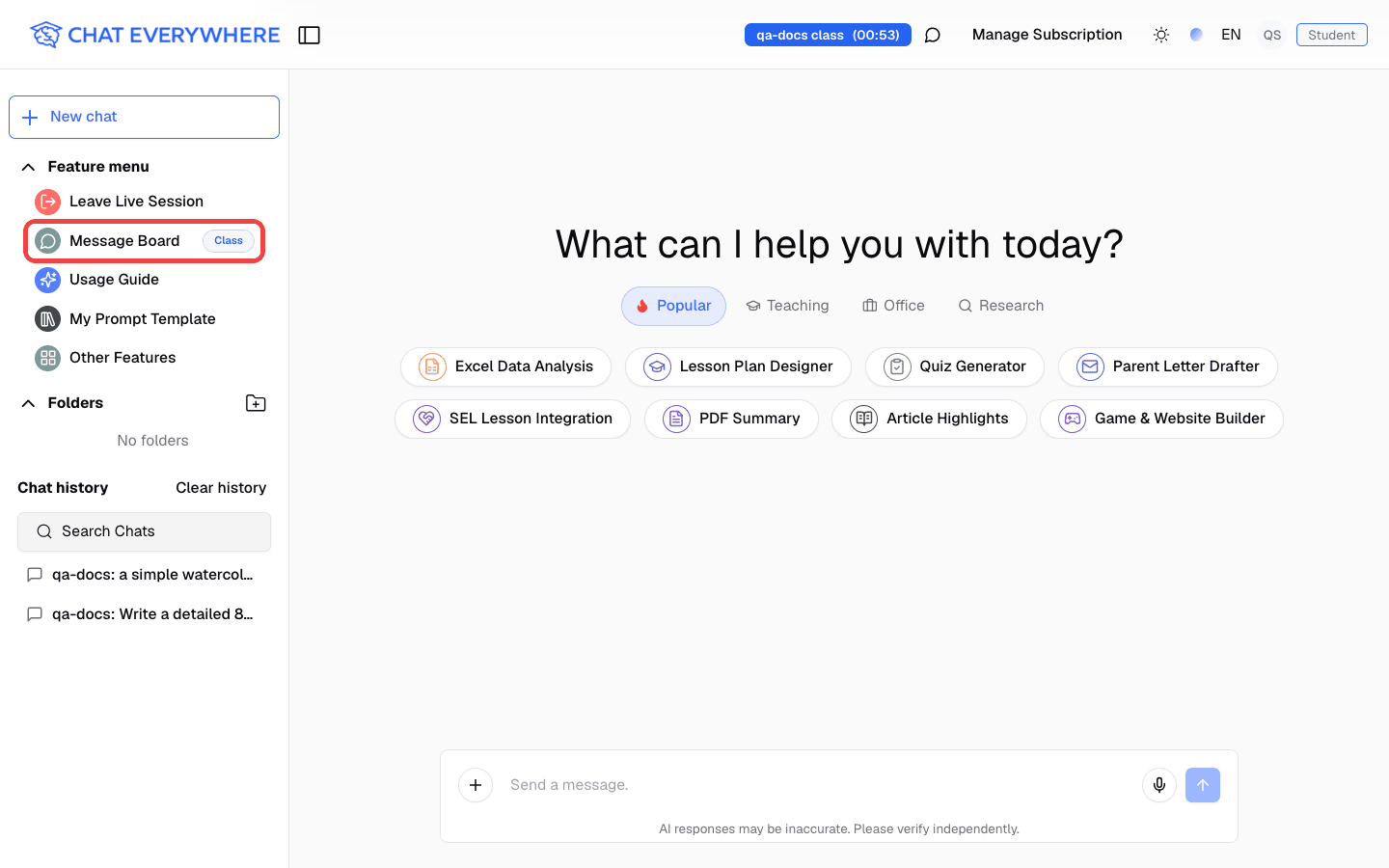Start a New chat
Viewport: 1389px width, 868px height.
point(144,117)
